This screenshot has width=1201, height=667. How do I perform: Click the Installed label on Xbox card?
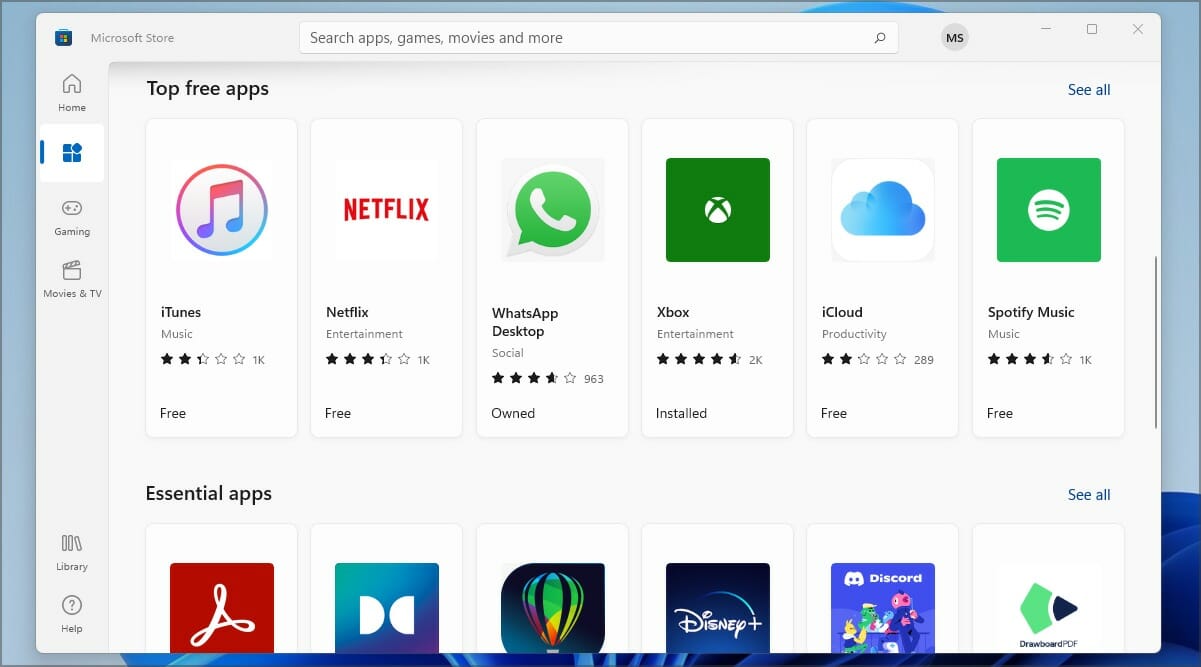click(681, 413)
